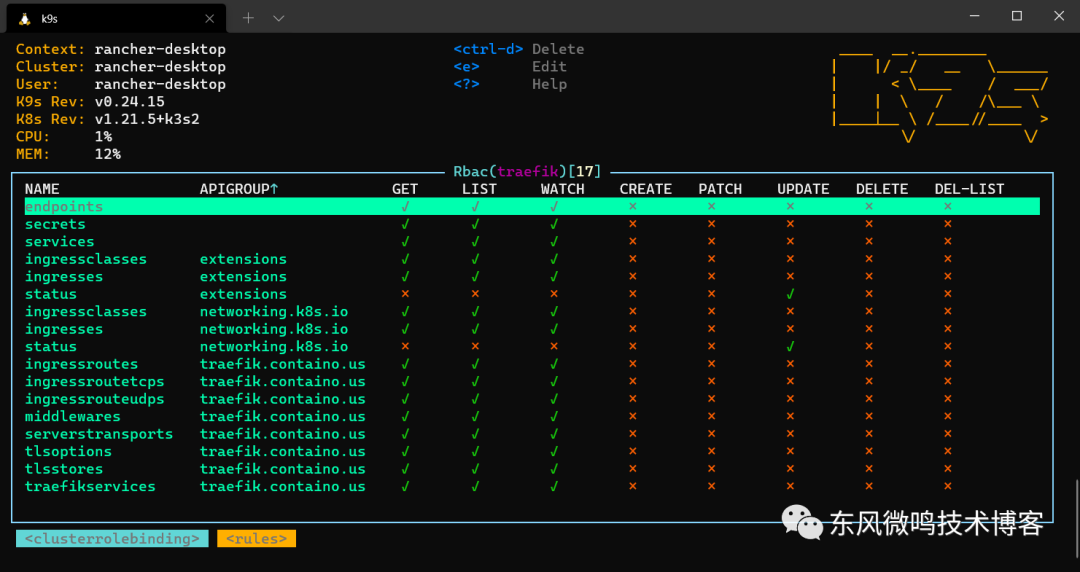Image resolution: width=1080 pixels, height=572 pixels.
Task: Select the ingressroutes row
Action: pos(532,364)
